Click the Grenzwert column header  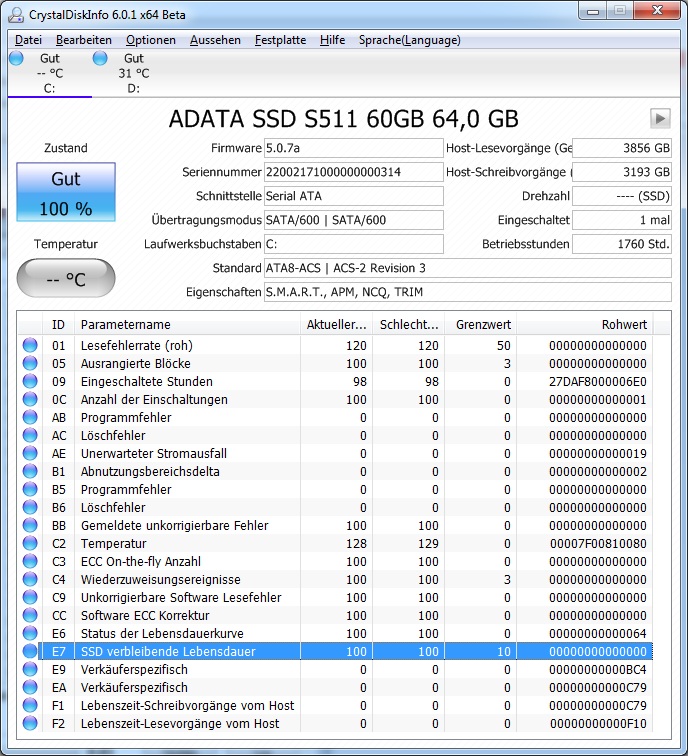tap(481, 324)
